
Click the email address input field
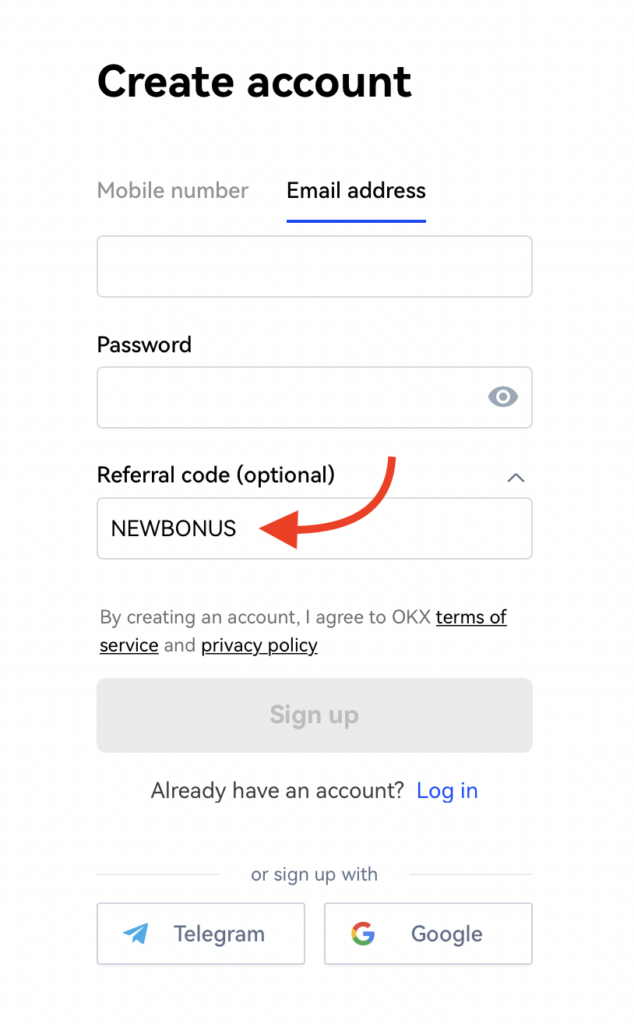click(x=315, y=266)
